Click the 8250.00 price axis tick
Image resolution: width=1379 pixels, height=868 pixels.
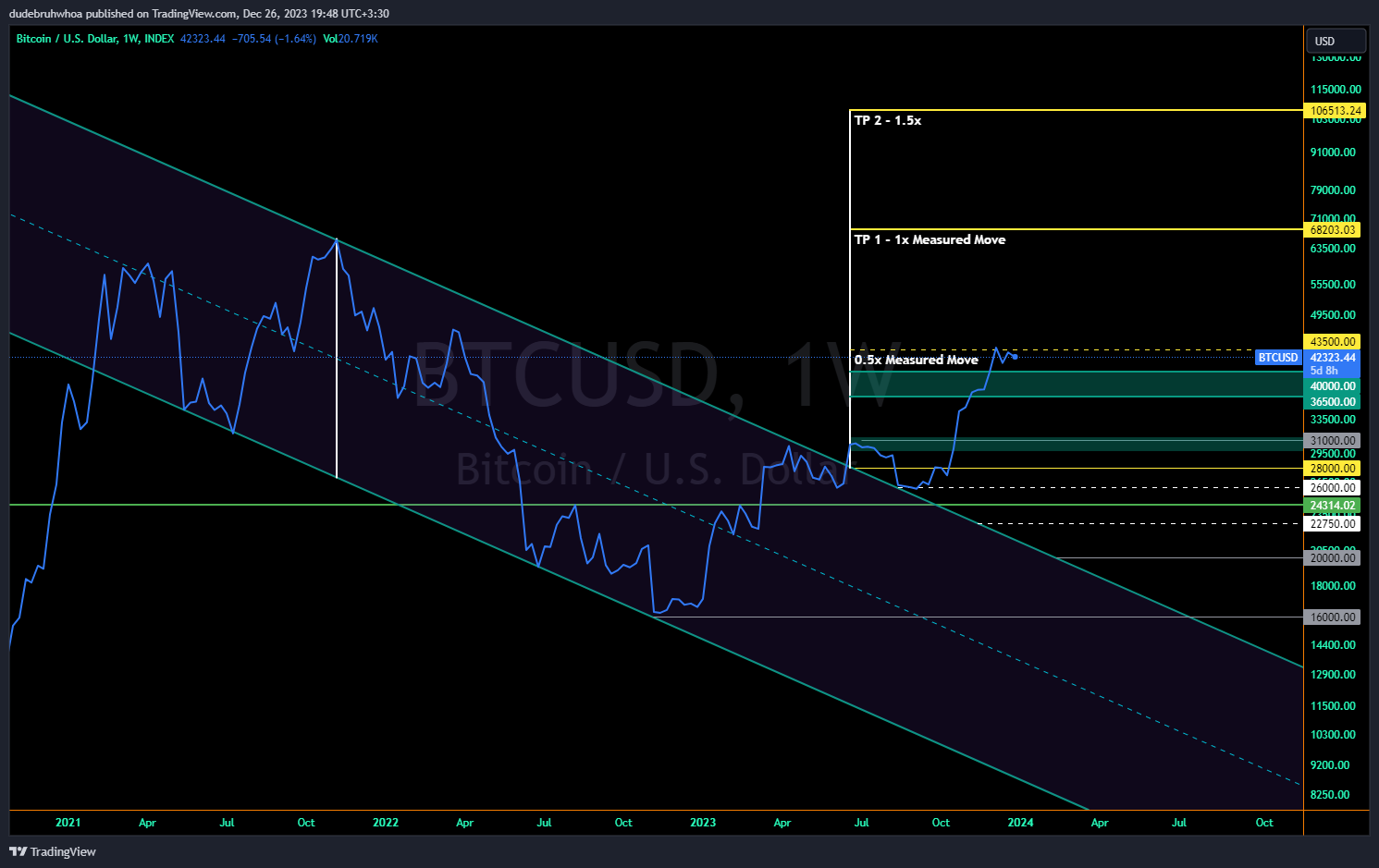pyautogui.click(x=1330, y=795)
